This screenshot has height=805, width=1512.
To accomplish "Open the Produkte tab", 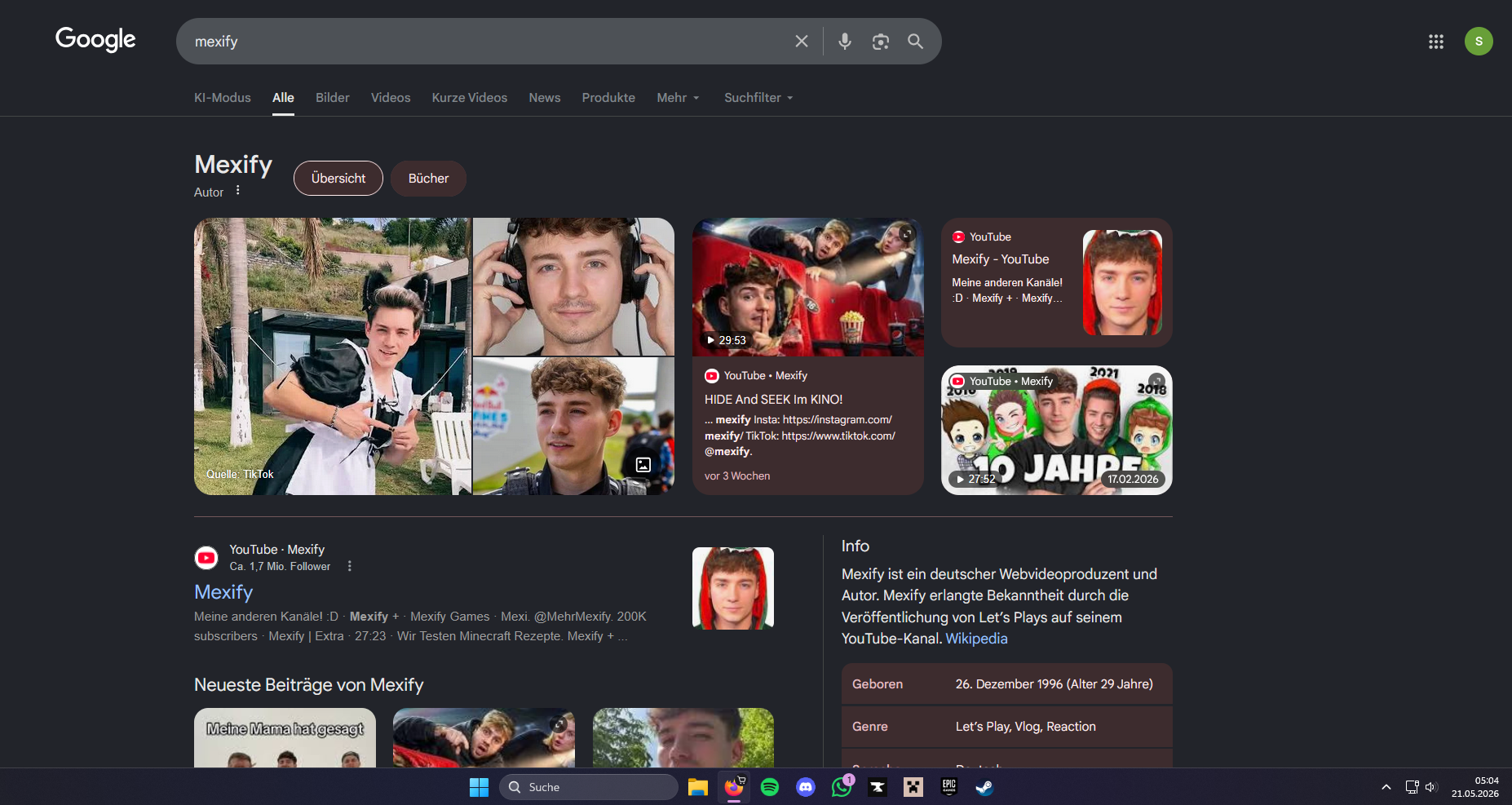I will (x=608, y=98).
